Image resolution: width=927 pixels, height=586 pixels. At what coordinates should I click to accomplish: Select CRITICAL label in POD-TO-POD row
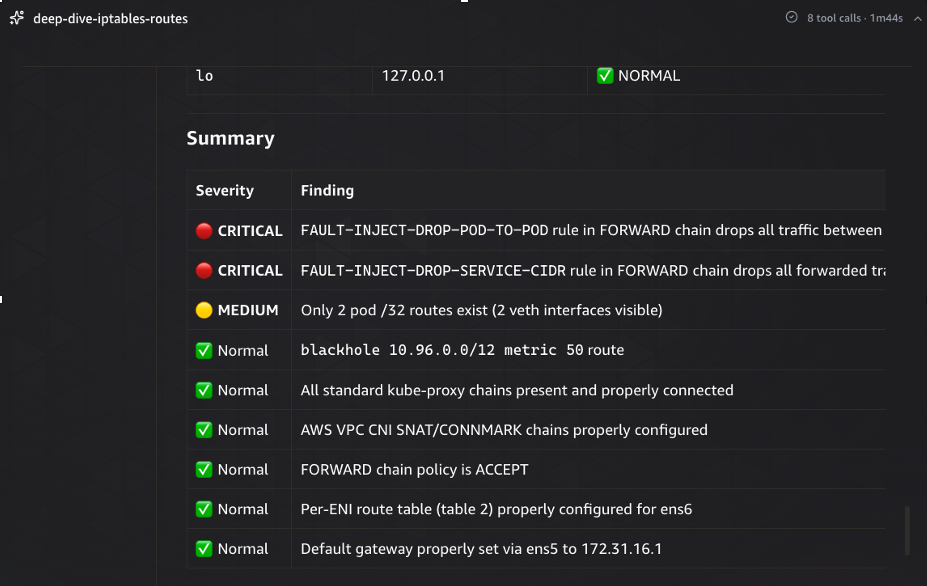click(x=250, y=231)
